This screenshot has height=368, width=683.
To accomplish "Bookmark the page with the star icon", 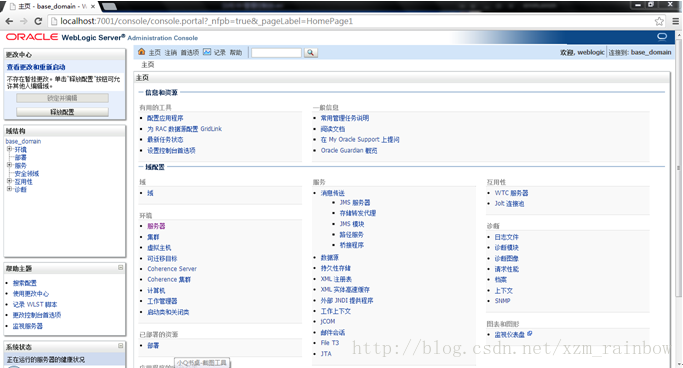I will coord(659,21).
